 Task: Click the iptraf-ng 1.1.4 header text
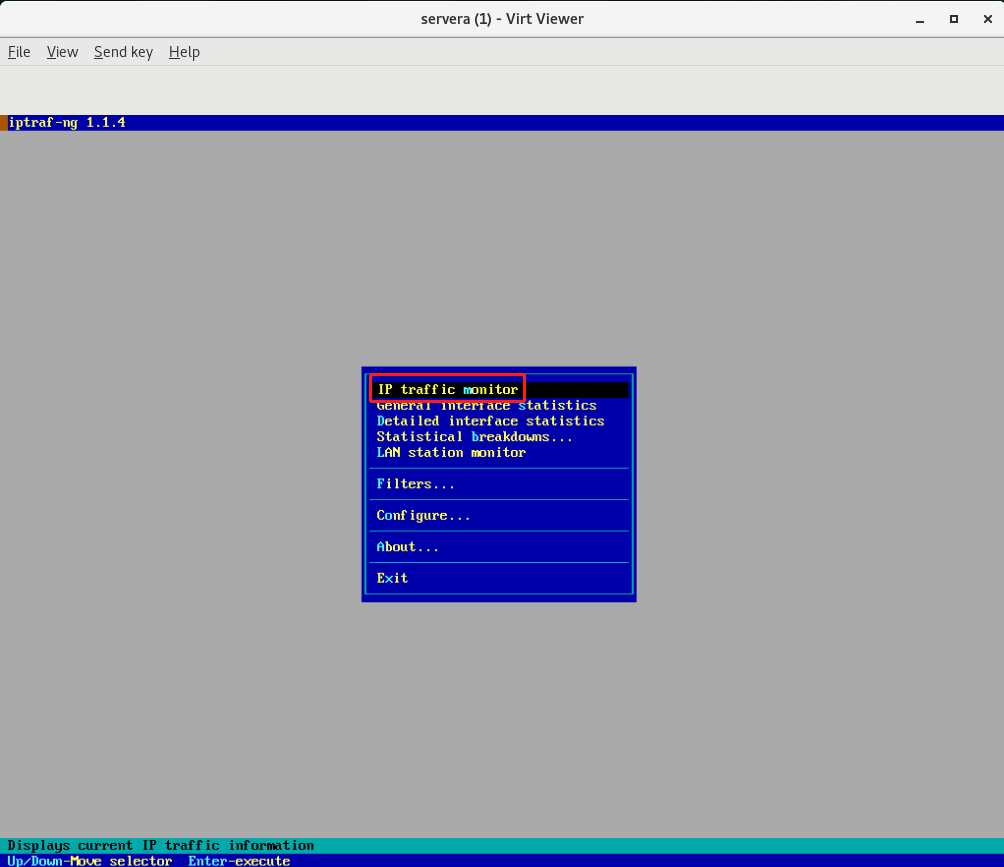(x=67, y=123)
